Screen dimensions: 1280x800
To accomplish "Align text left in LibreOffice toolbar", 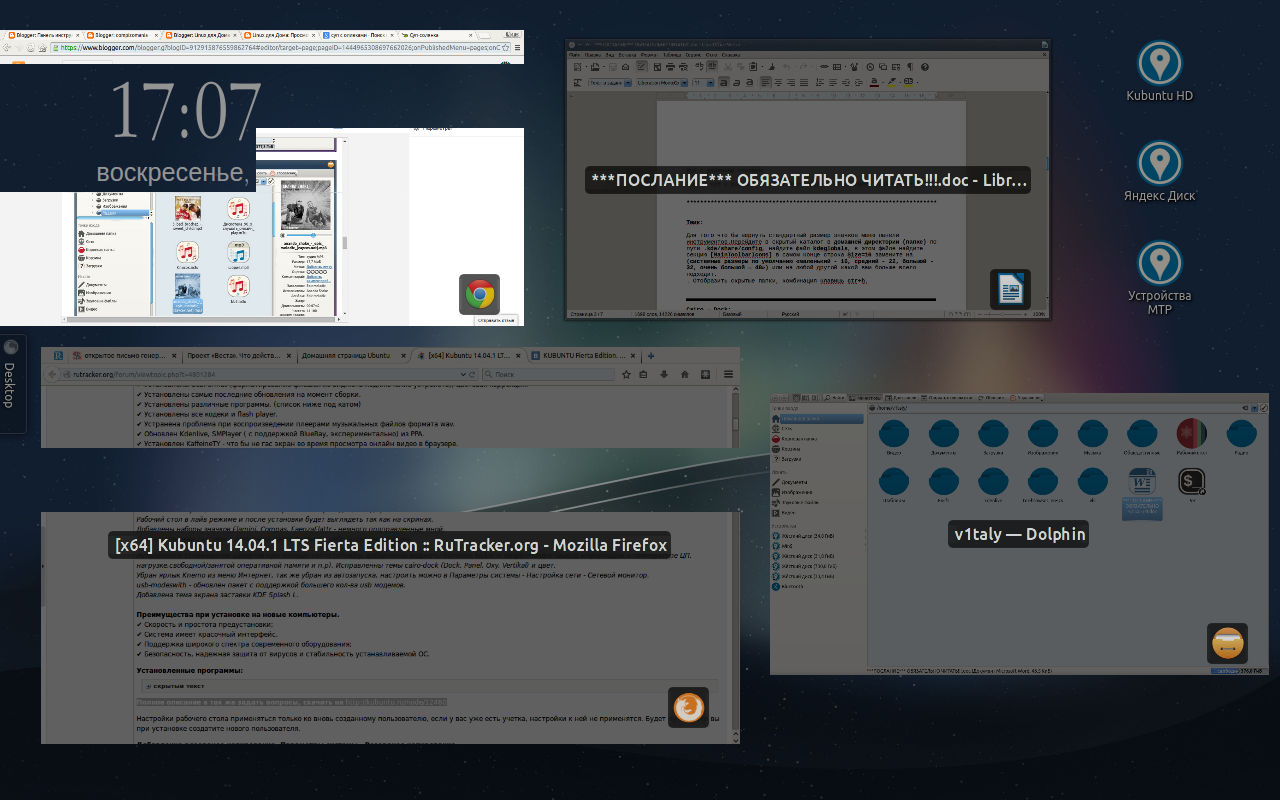I will click(765, 82).
